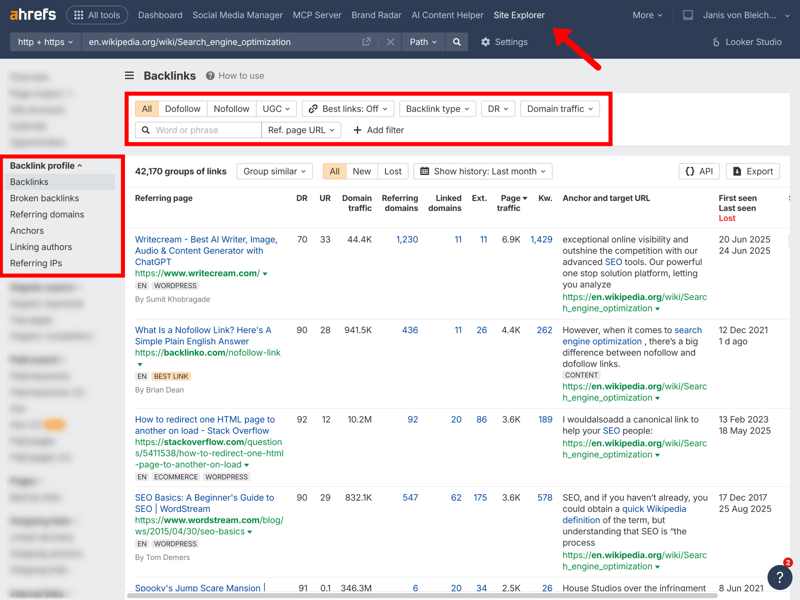Click the Export button

click(752, 171)
